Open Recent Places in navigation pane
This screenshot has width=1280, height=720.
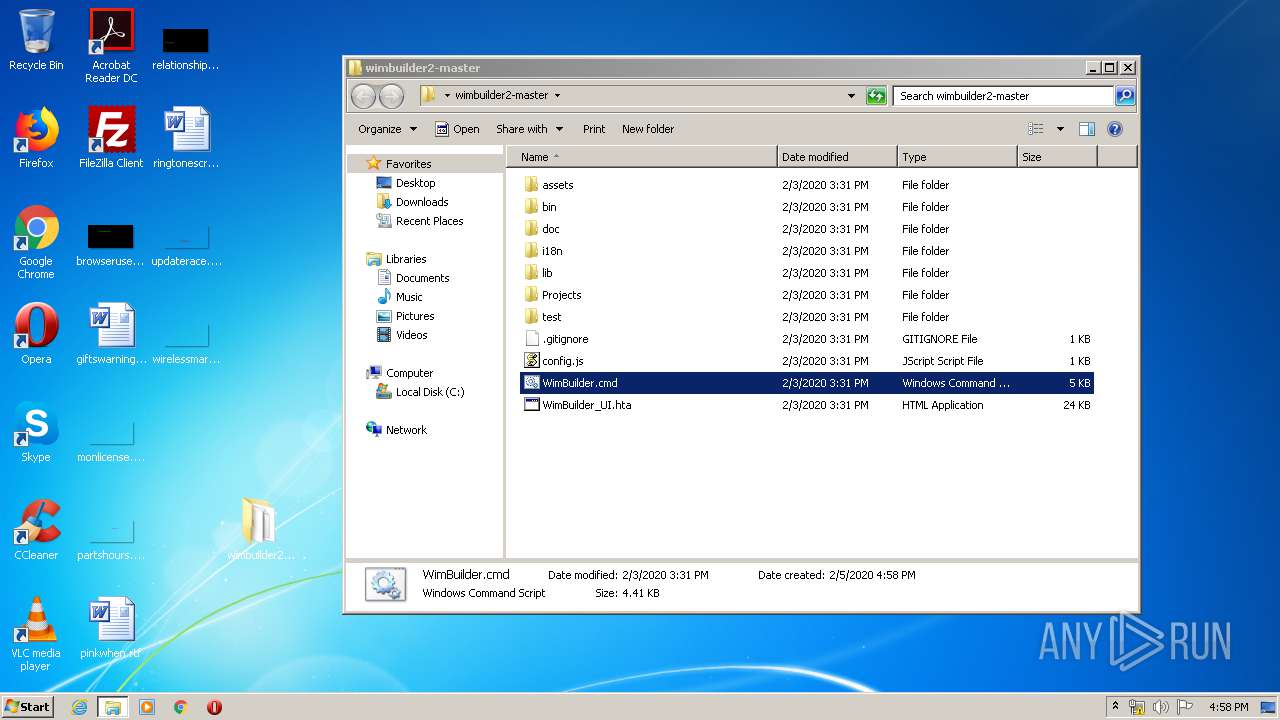pos(429,221)
